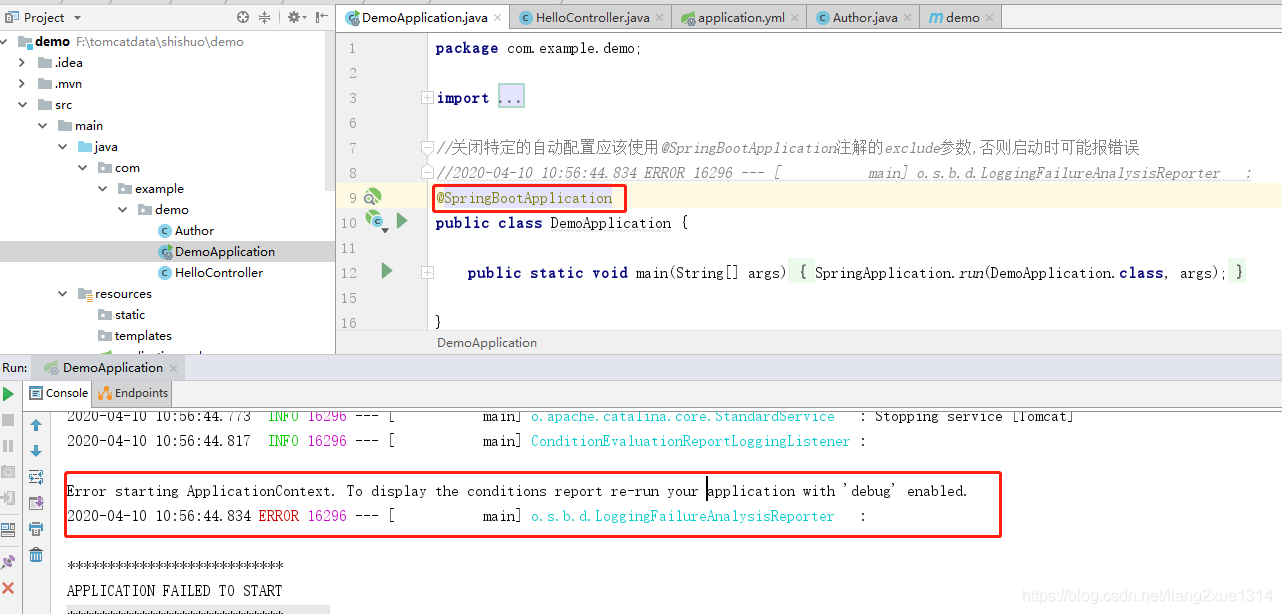Close the DemoApplication run tab

click(x=174, y=368)
